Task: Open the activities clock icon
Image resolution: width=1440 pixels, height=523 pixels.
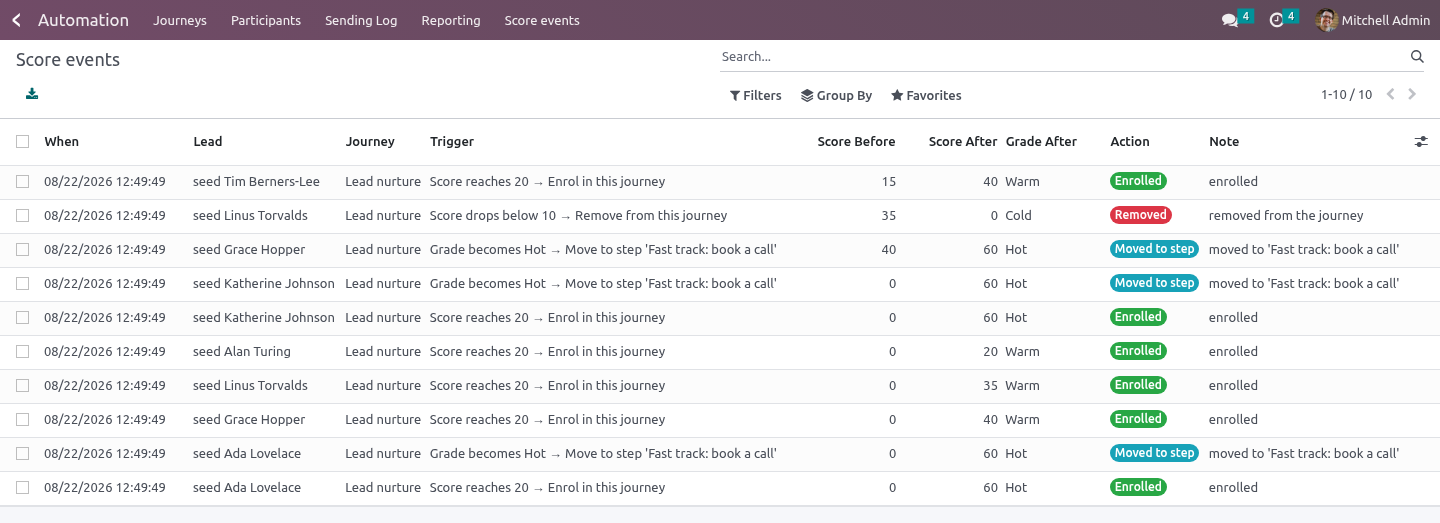Action: (x=1276, y=20)
